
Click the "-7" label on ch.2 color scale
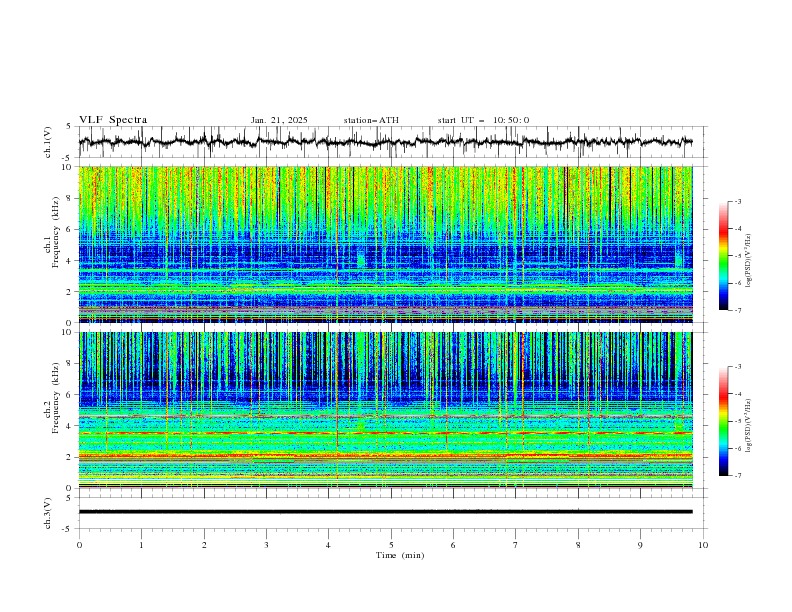tap(738, 476)
